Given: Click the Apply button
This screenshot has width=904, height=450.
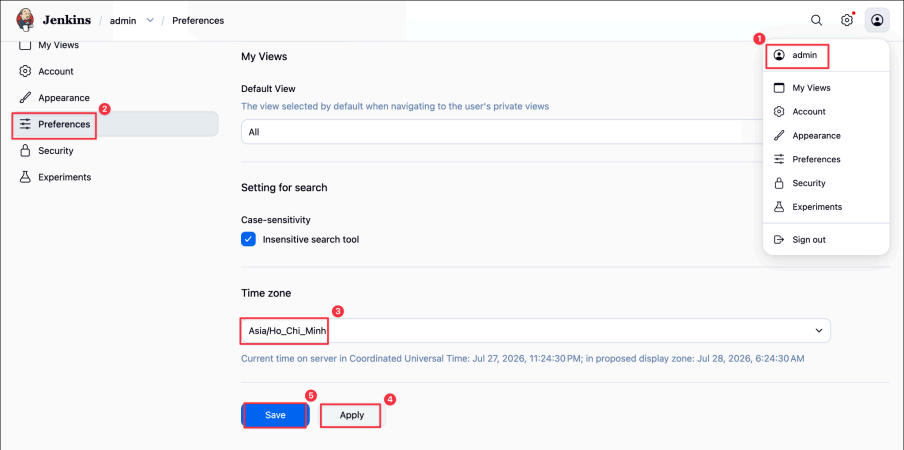Looking at the screenshot, I should 352,415.
